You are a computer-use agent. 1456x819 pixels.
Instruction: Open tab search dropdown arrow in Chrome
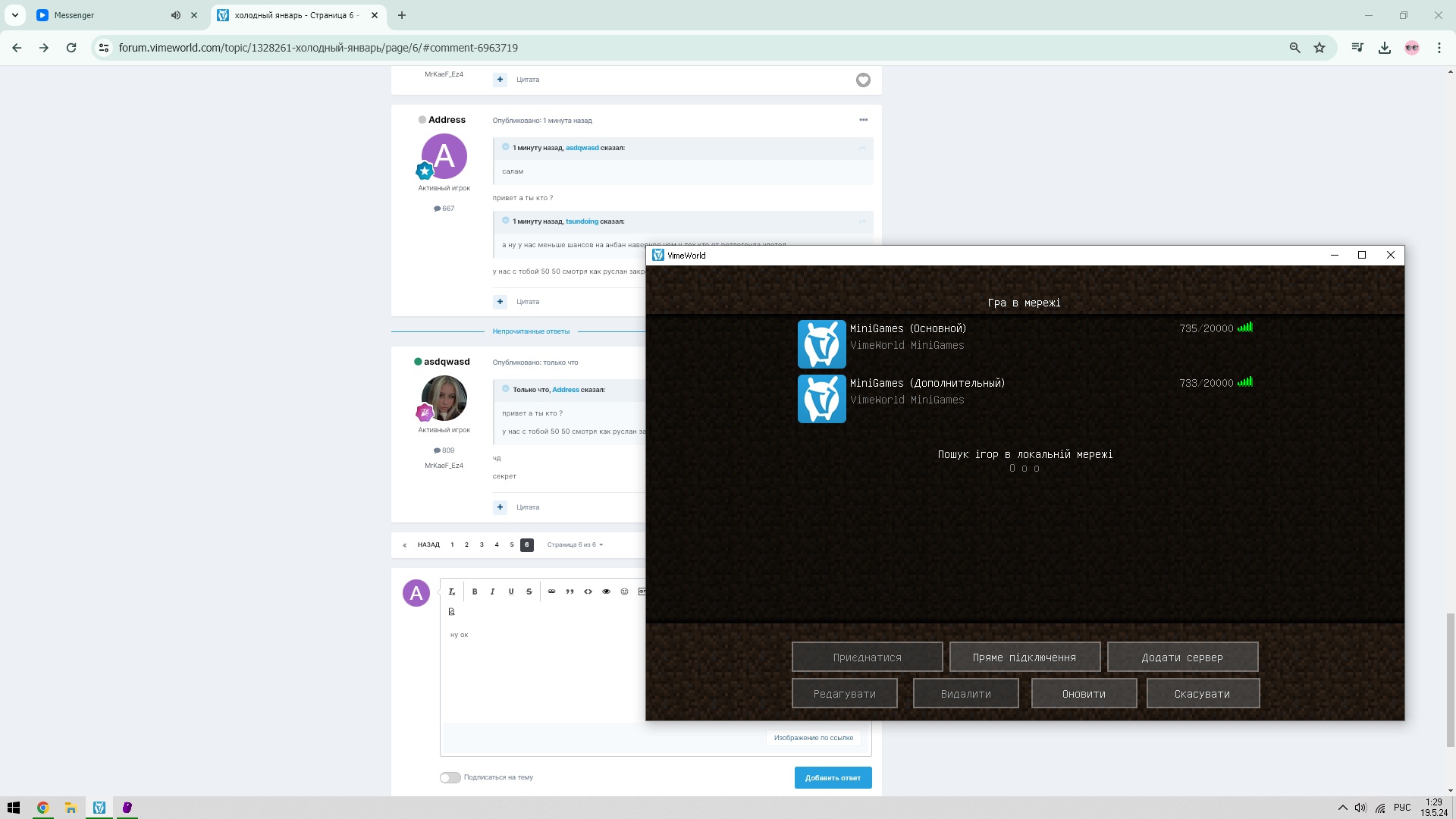pos(15,15)
